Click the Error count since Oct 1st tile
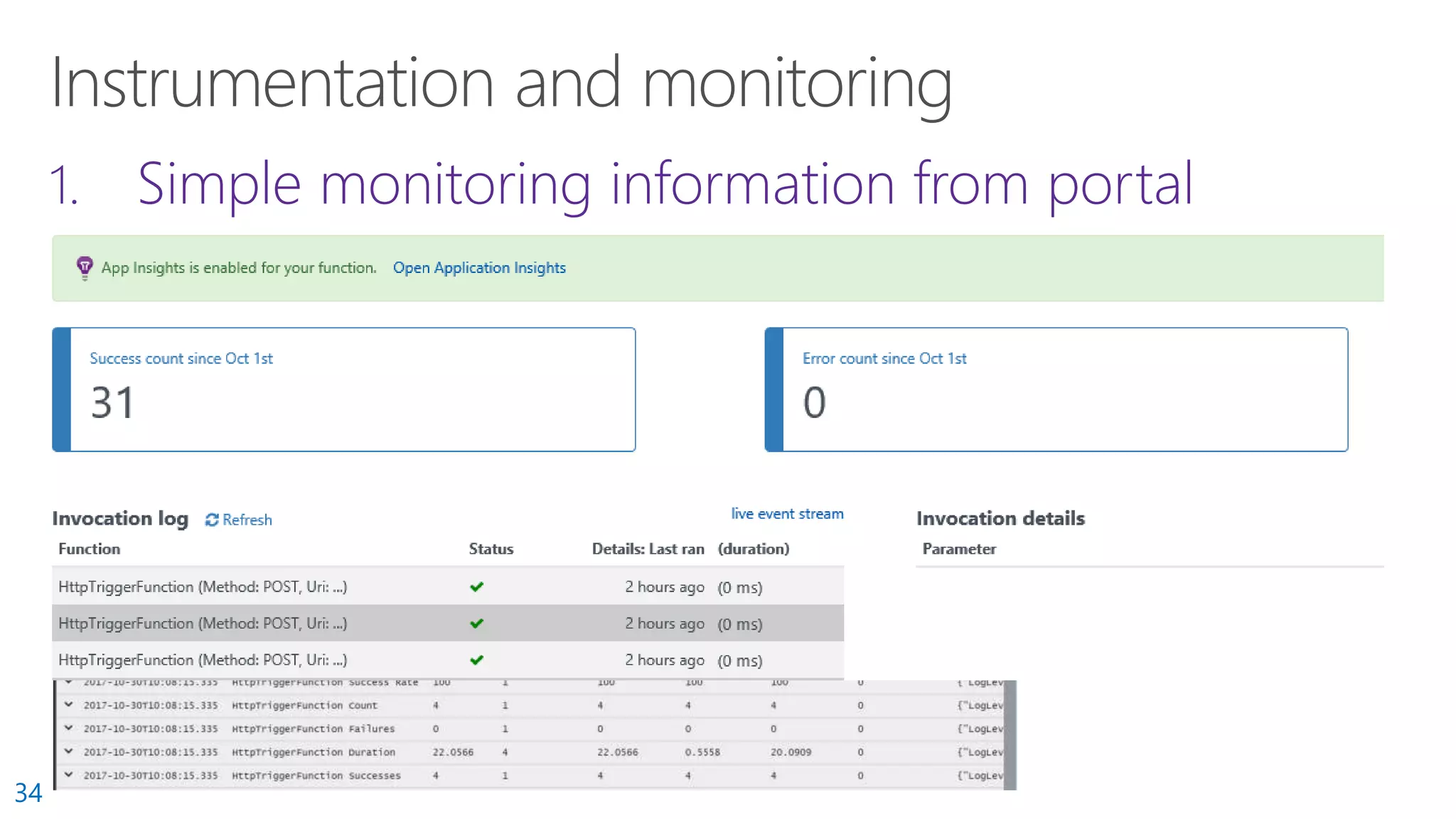 (1056, 390)
